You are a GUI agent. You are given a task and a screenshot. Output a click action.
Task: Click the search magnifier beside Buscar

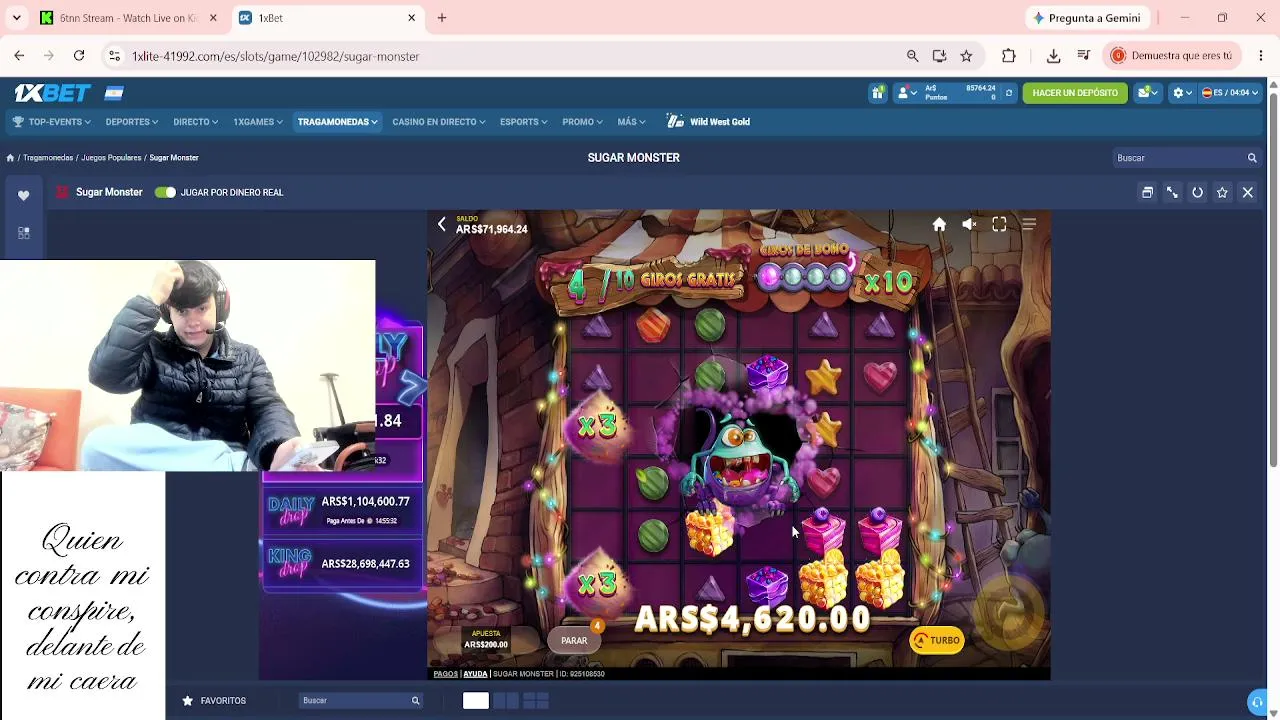point(1252,158)
